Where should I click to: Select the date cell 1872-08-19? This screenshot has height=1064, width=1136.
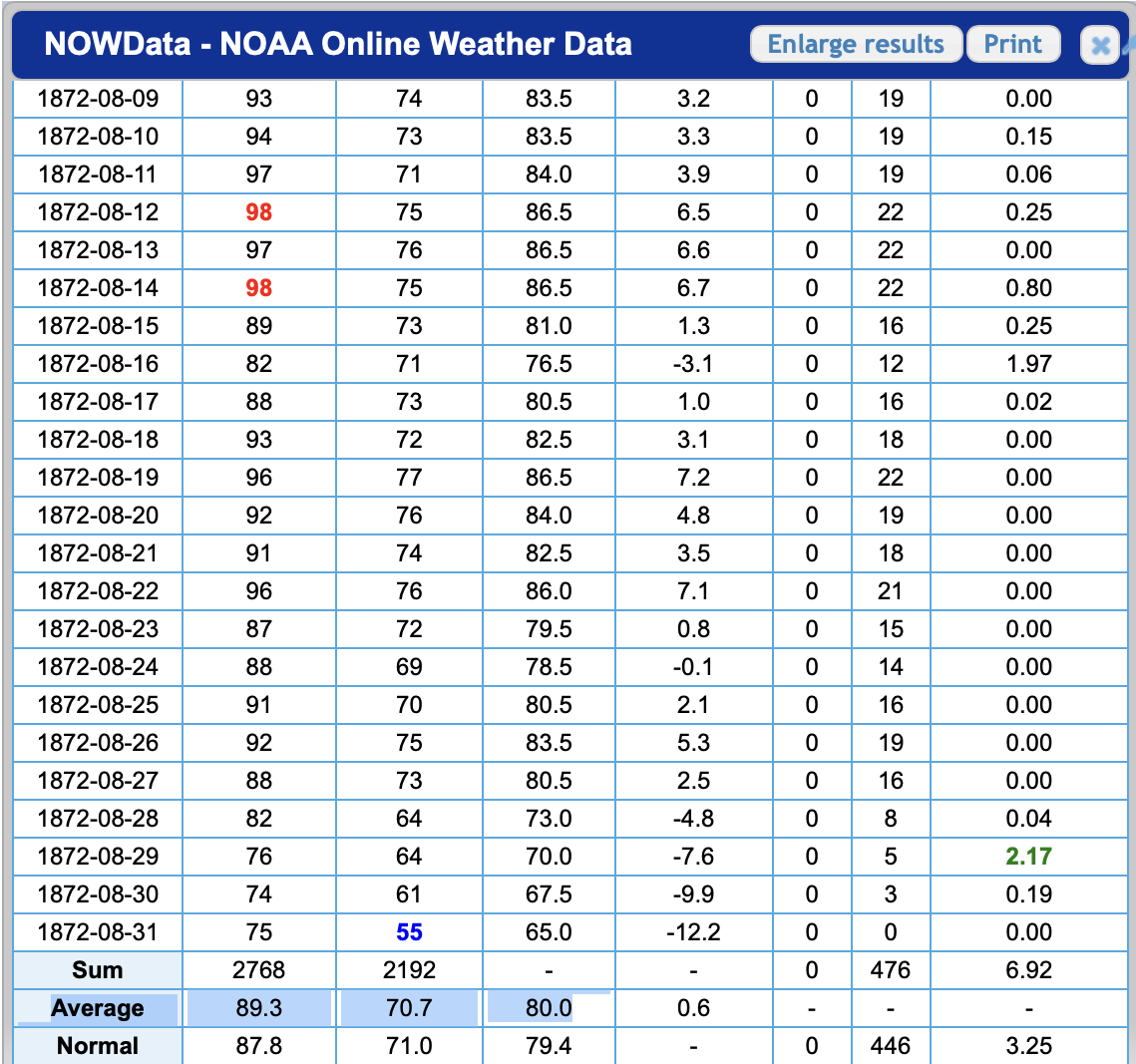98,478
